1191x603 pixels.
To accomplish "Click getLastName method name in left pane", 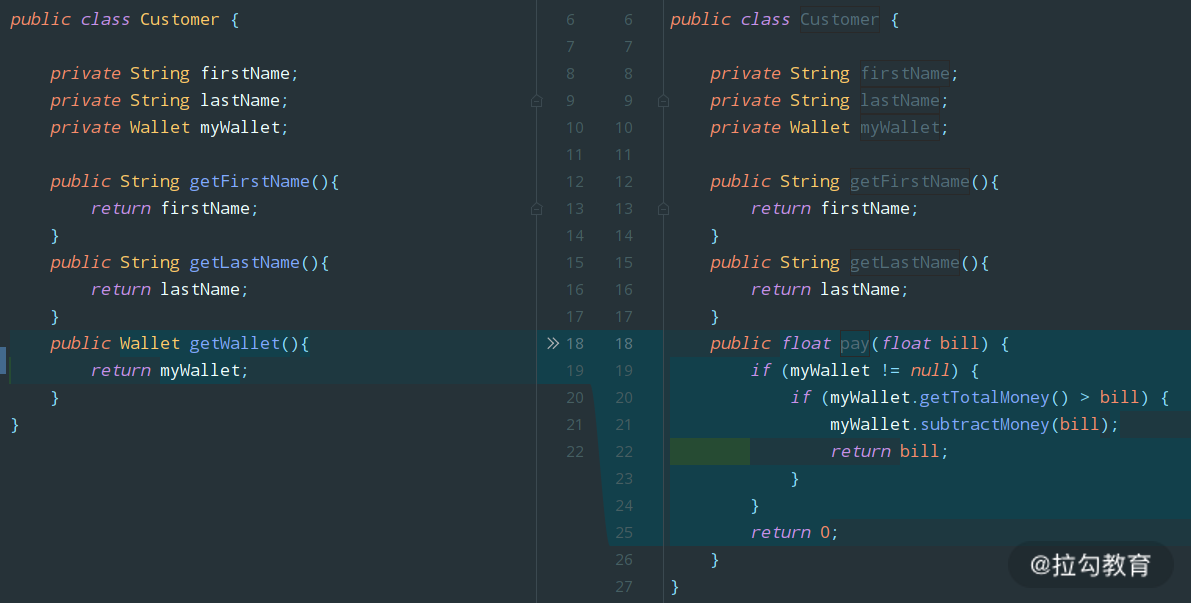I will click(245, 263).
